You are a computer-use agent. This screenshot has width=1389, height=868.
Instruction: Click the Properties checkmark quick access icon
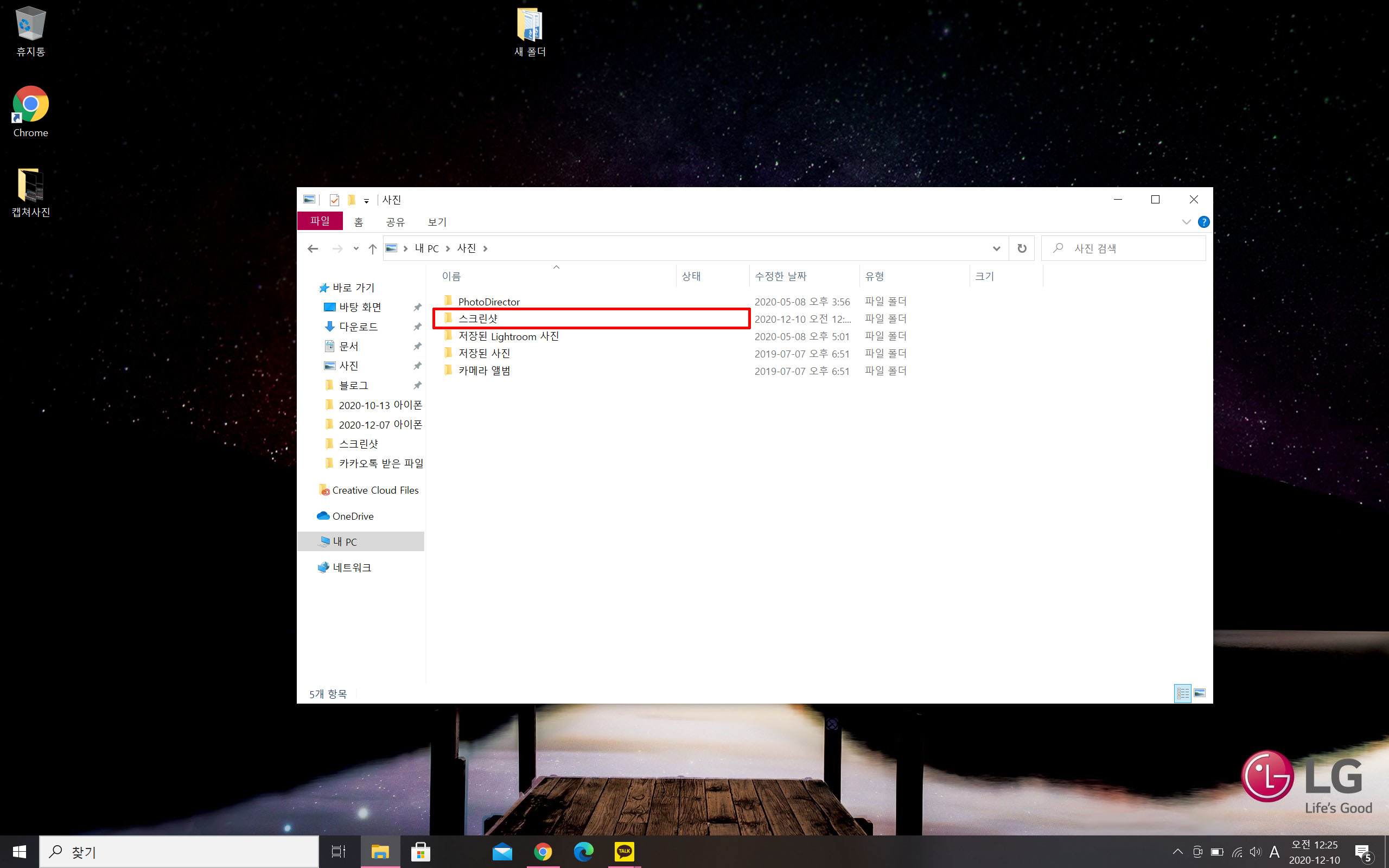(x=335, y=200)
